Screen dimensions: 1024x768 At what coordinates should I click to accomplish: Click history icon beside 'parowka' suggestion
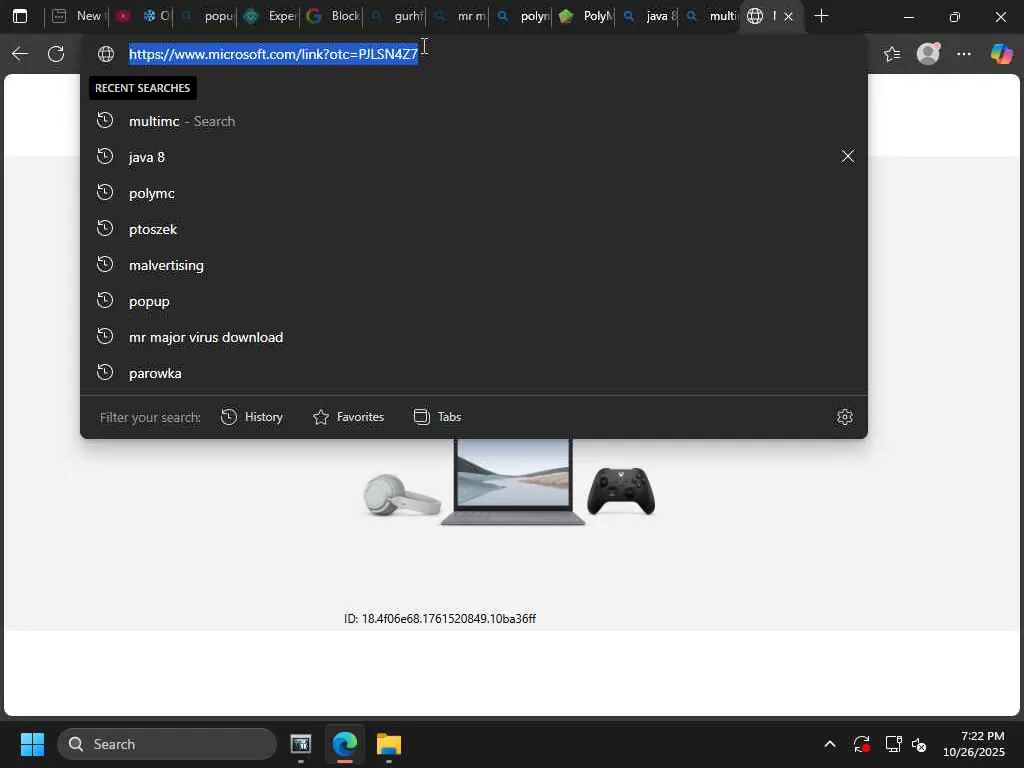[105, 372]
